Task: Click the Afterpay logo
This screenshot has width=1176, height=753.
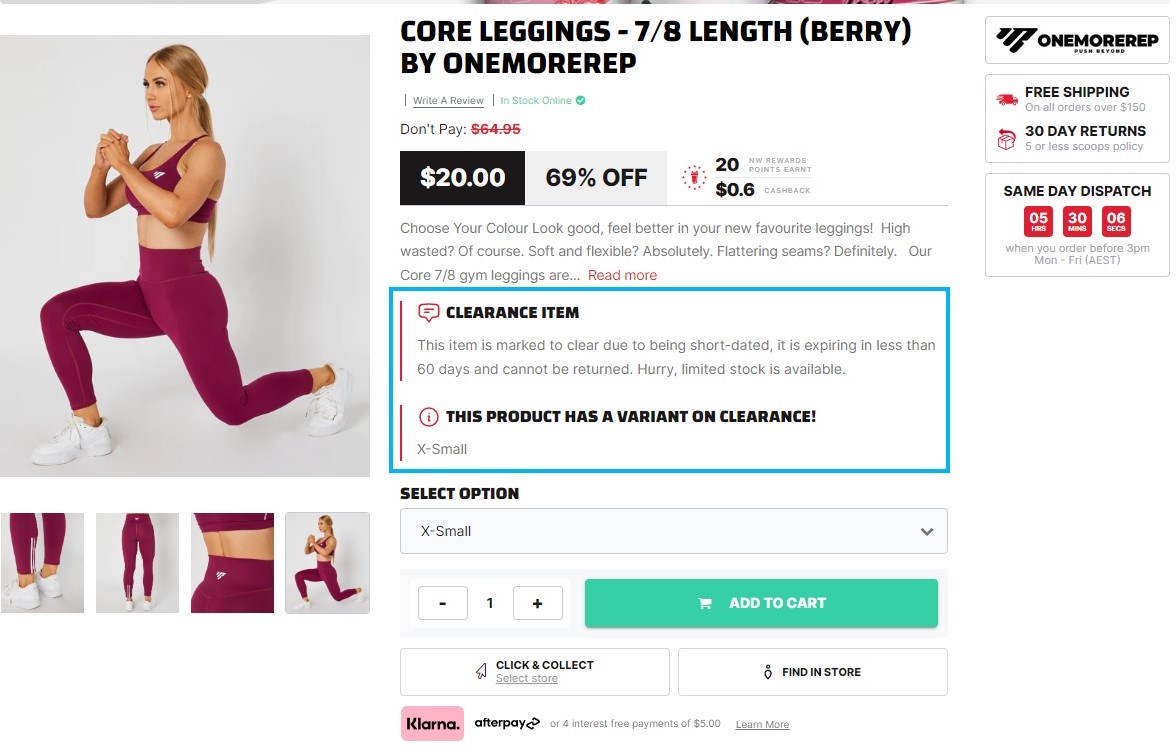Action: pyautogui.click(x=507, y=723)
